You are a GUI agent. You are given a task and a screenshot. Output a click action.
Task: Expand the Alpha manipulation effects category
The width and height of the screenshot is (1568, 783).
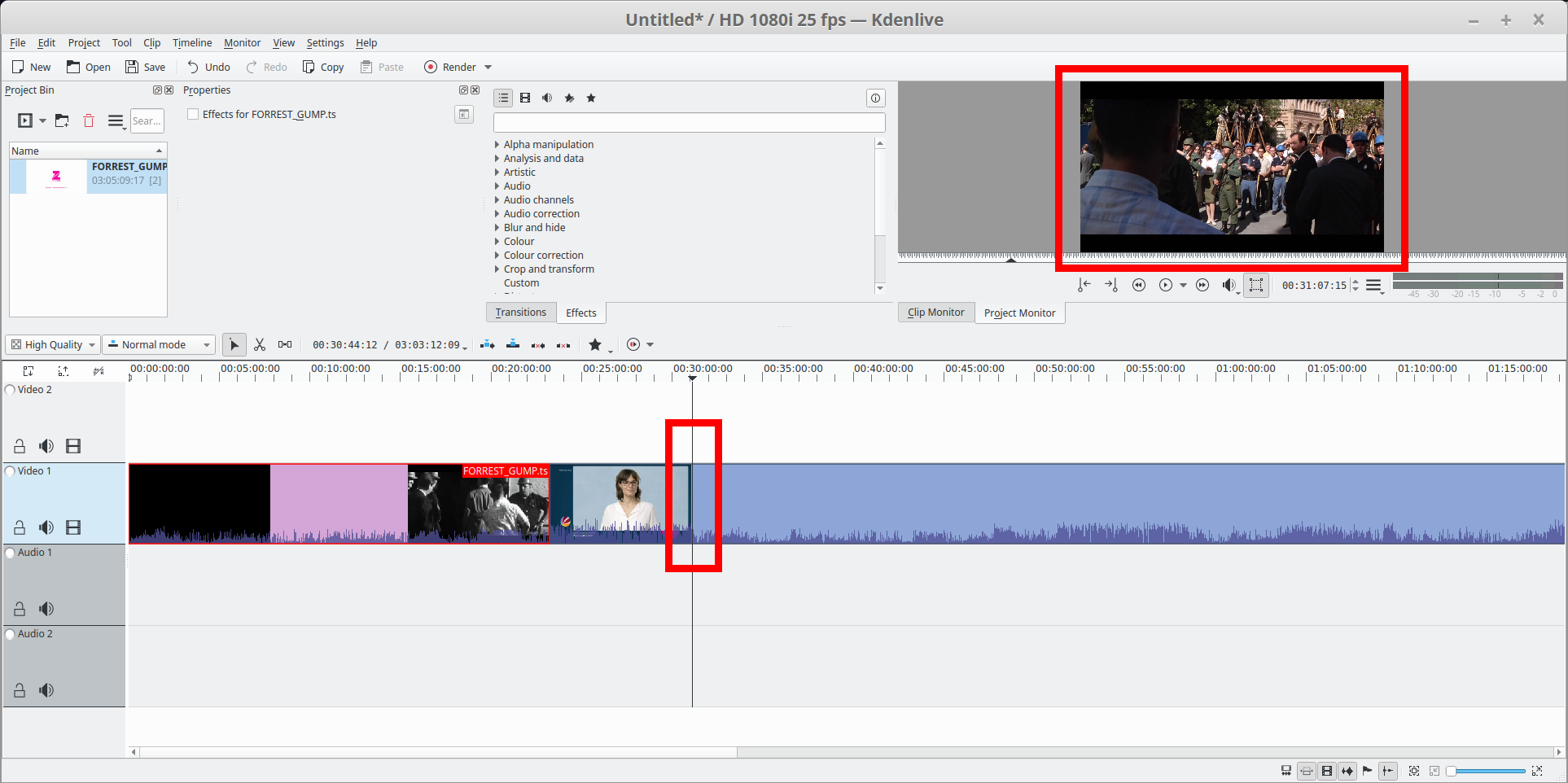[497, 145]
